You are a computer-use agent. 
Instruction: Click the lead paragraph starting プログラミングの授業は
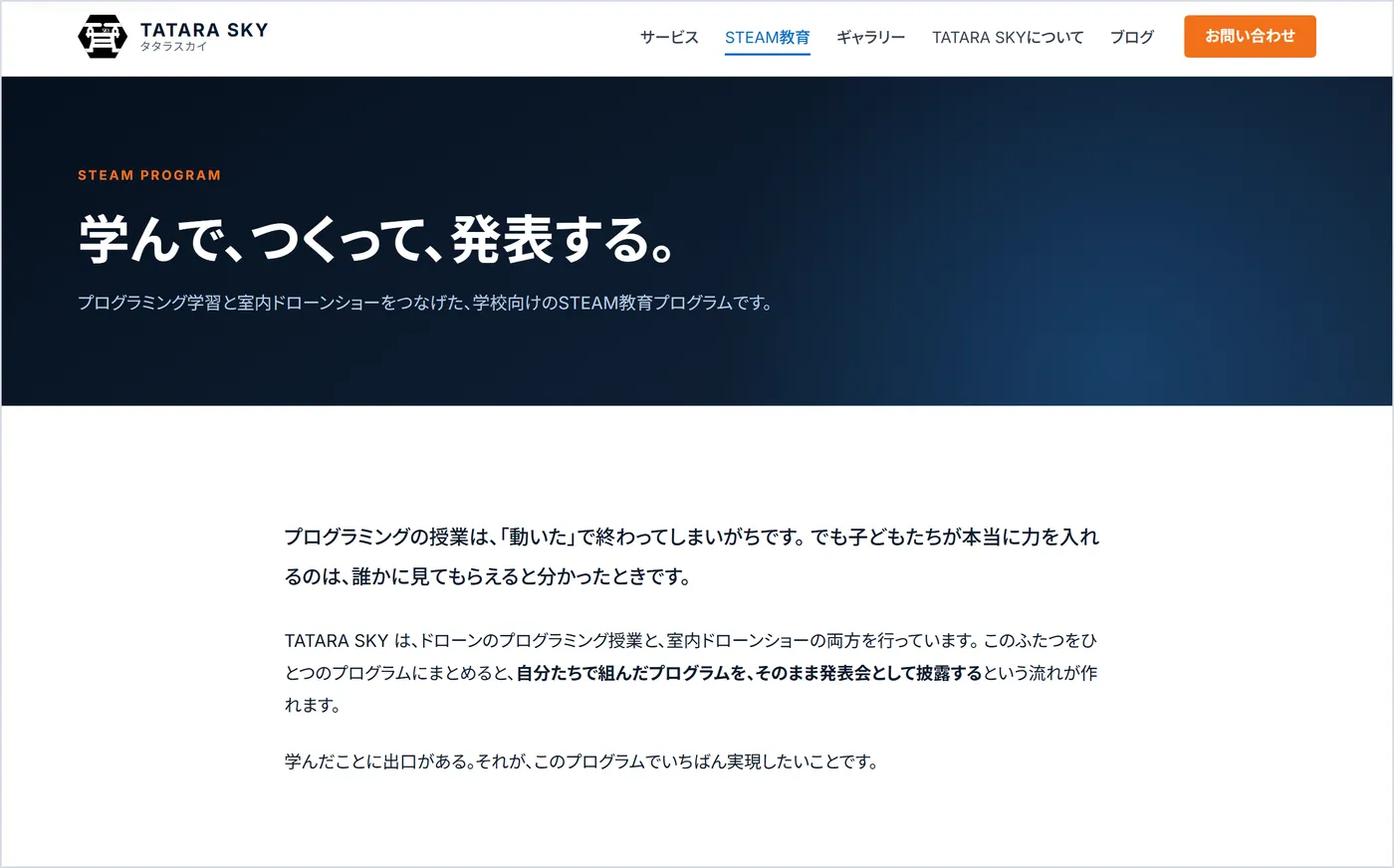692,556
